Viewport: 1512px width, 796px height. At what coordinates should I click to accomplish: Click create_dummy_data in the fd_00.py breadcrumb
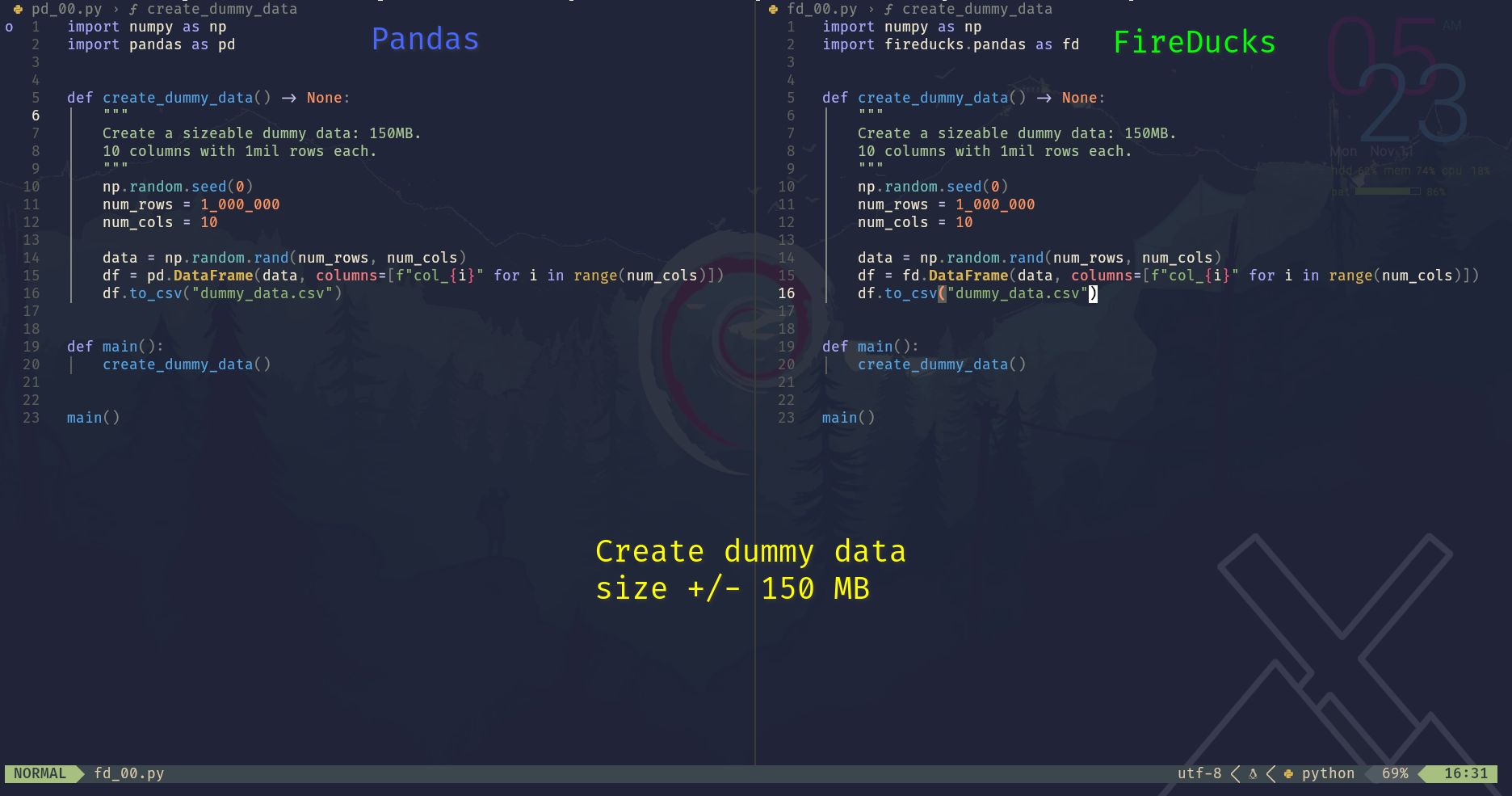pos(977,10)
